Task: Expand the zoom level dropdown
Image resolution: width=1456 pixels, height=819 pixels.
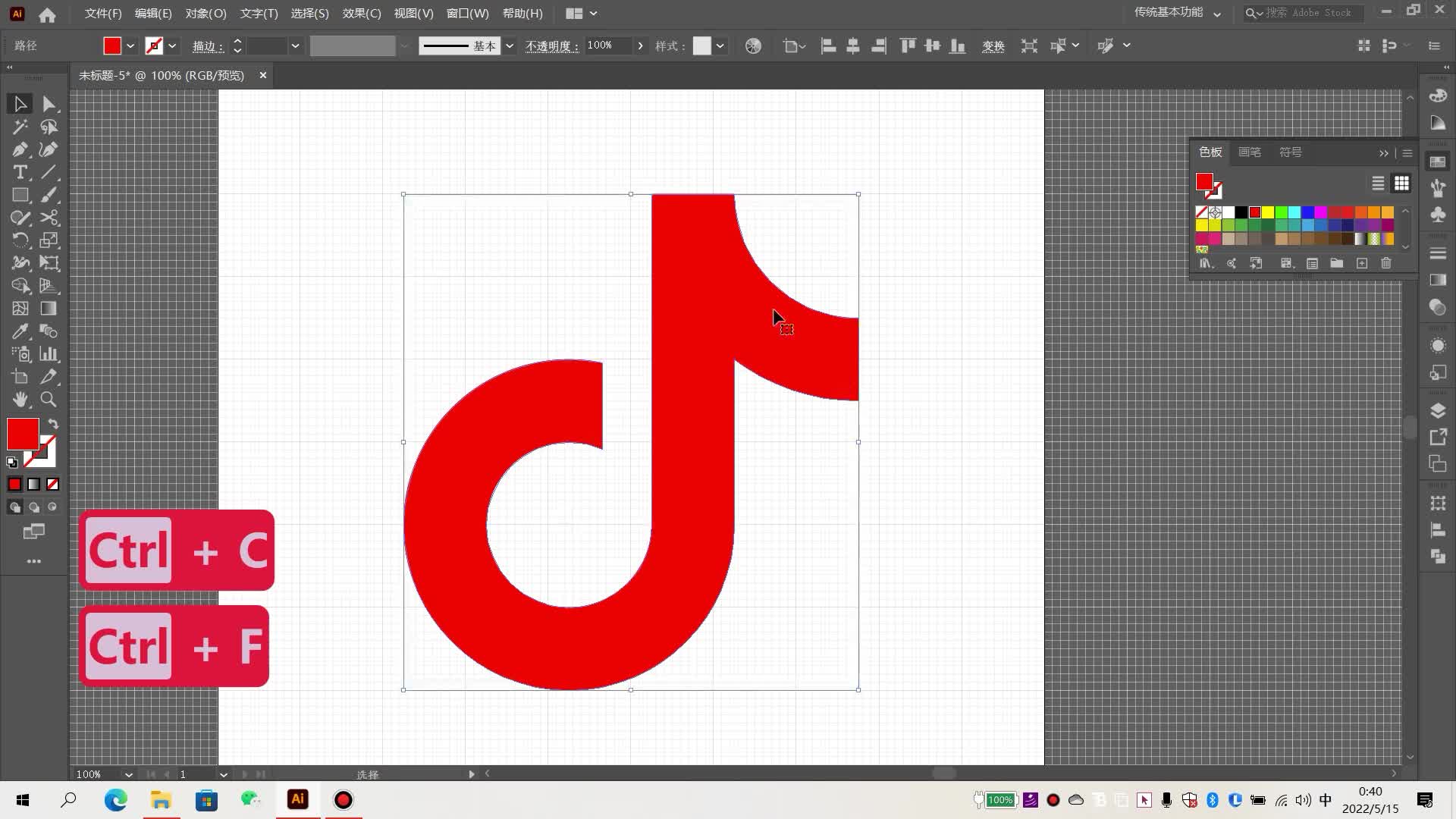Action: click(128, 774)
